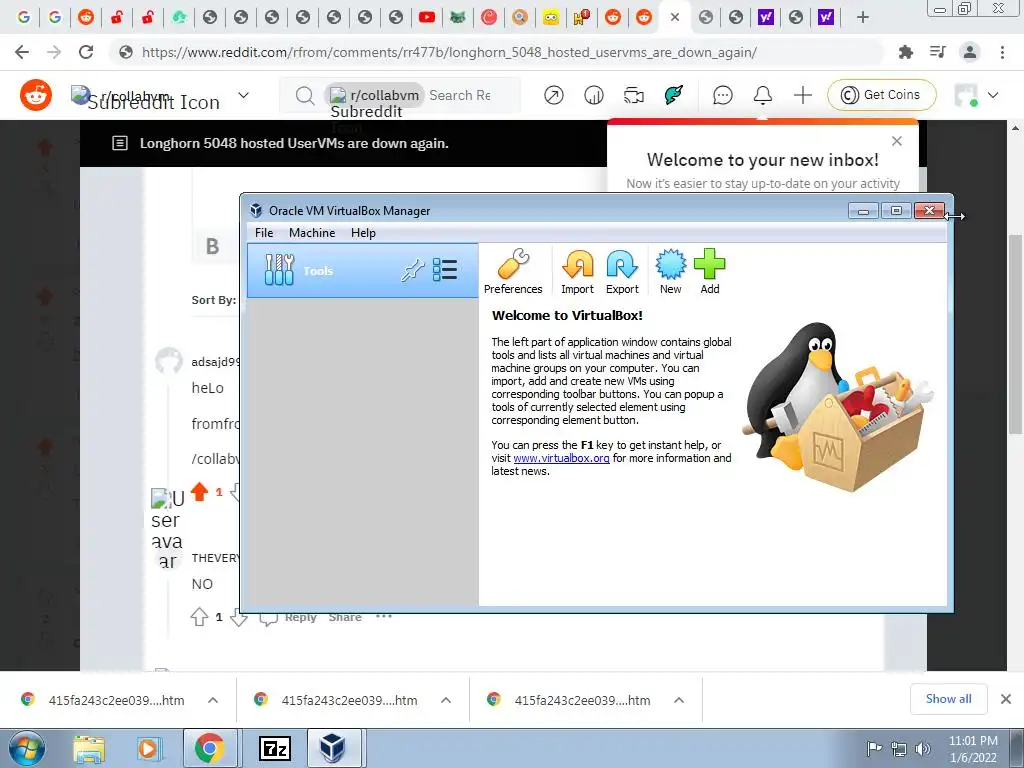
Task: Open VirtualBox Machine menu
Action: click(312, 233)
